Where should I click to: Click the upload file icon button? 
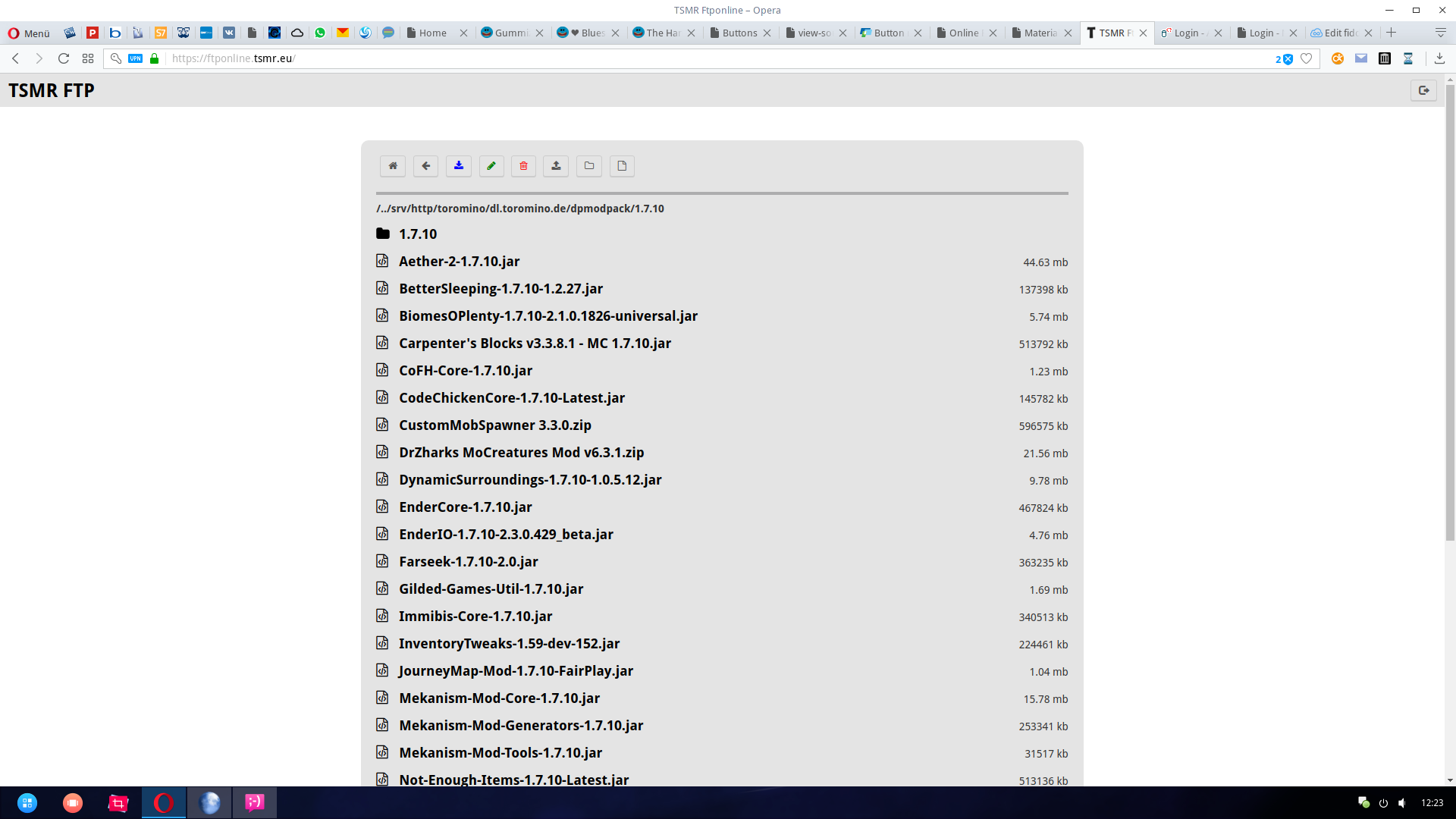pos(556,166)
